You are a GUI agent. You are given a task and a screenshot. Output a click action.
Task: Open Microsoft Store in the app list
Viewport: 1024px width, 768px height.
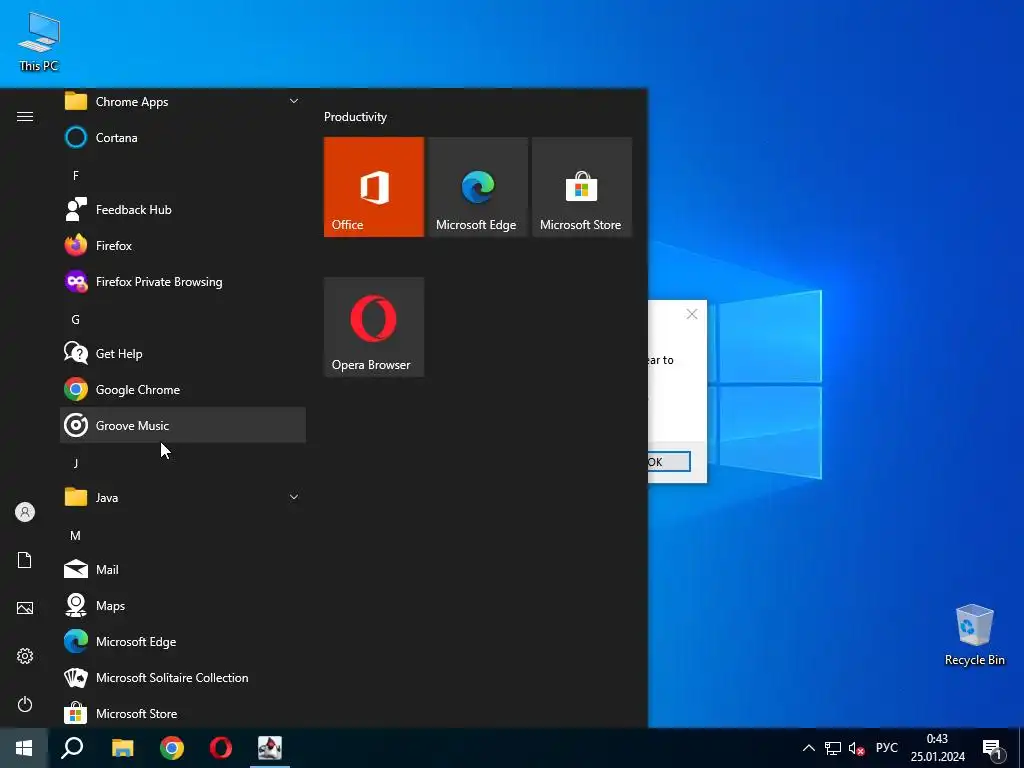tap(183, 713)
